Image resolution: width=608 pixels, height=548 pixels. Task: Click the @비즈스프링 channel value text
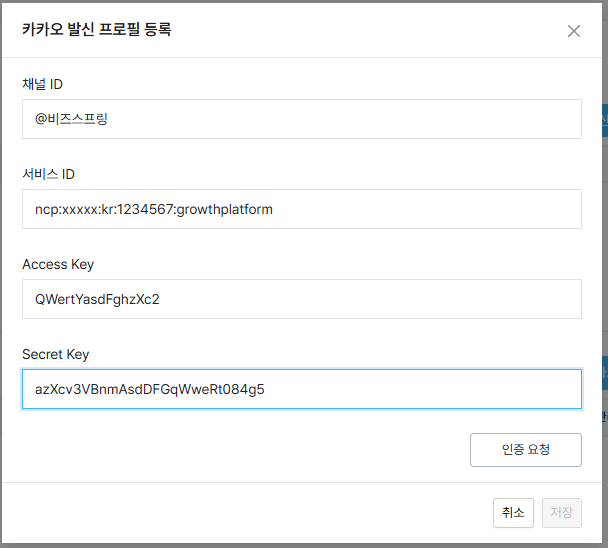[71, 119]
